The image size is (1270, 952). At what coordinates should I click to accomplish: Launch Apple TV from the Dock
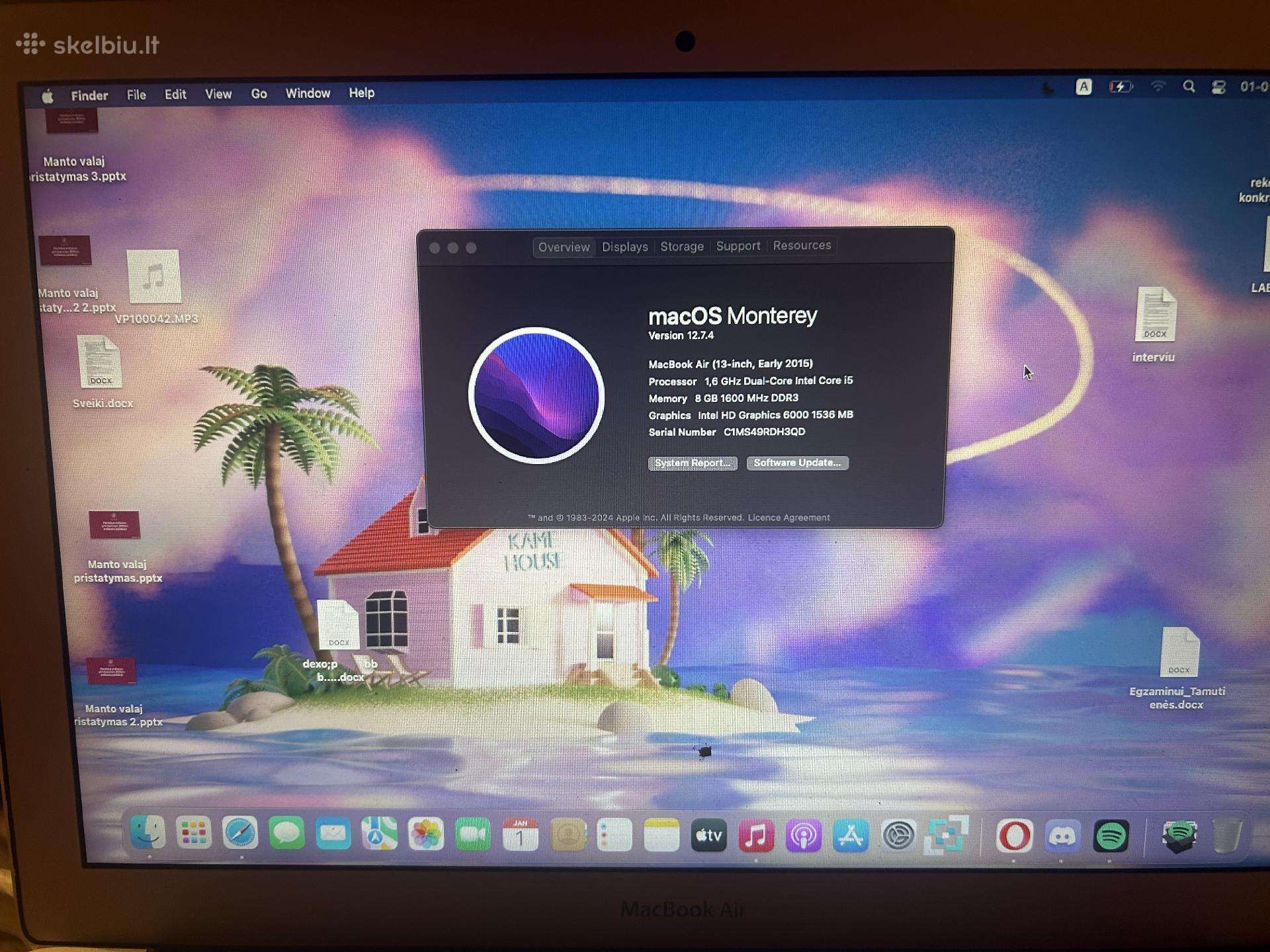pos(709,836)
